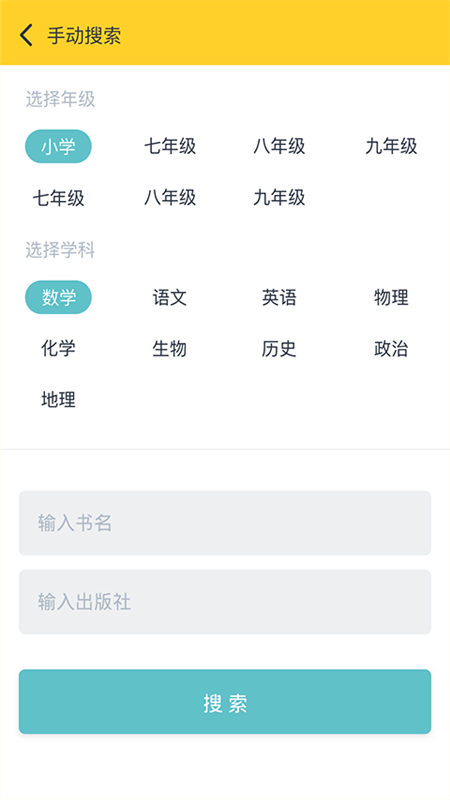Tap the teal 搜索 button
The image size is (450, 800).
pyautogui.click(x=225, y=702)
